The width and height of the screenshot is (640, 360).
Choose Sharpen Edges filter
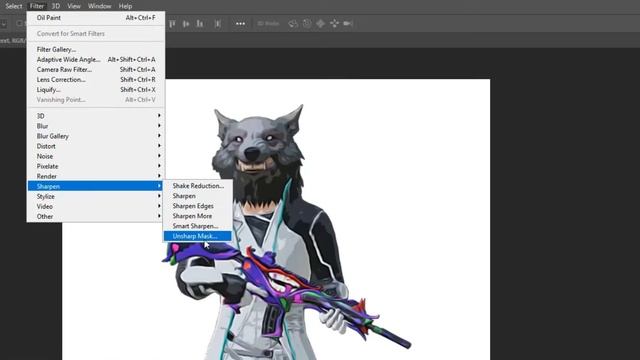click(x=198, y=206)
